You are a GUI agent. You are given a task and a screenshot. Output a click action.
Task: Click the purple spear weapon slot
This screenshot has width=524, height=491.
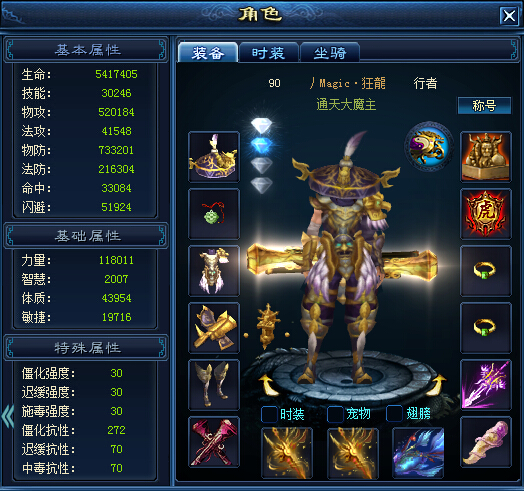(486, 385)
